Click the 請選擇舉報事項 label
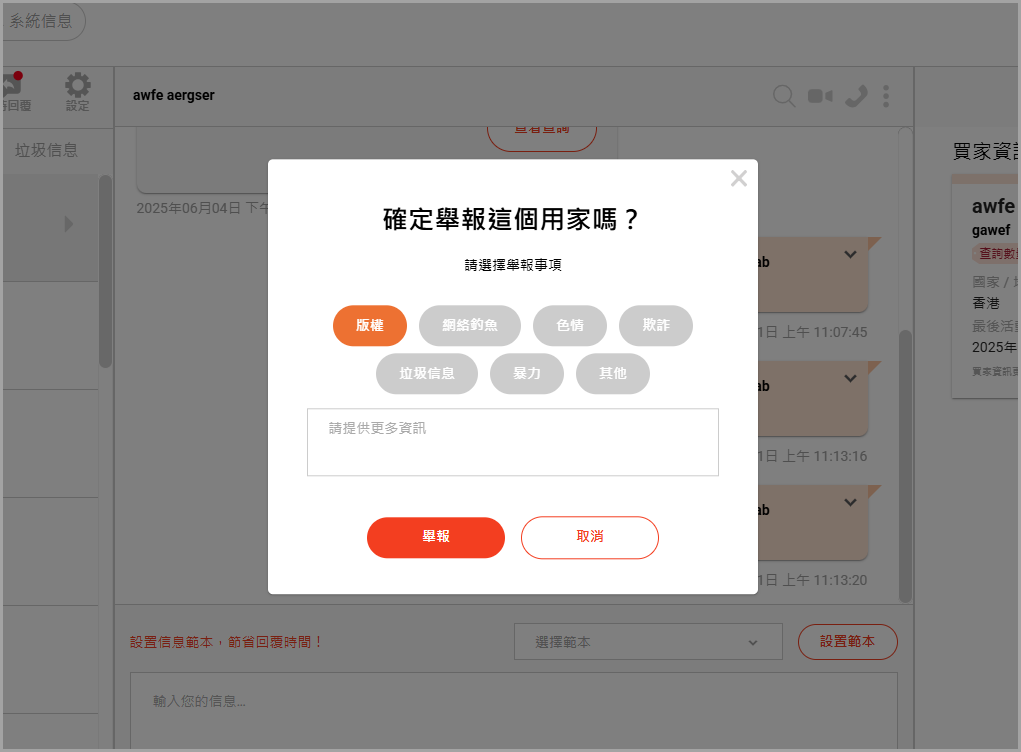This screenshot has height=752, width=1021. coord(513,265)
